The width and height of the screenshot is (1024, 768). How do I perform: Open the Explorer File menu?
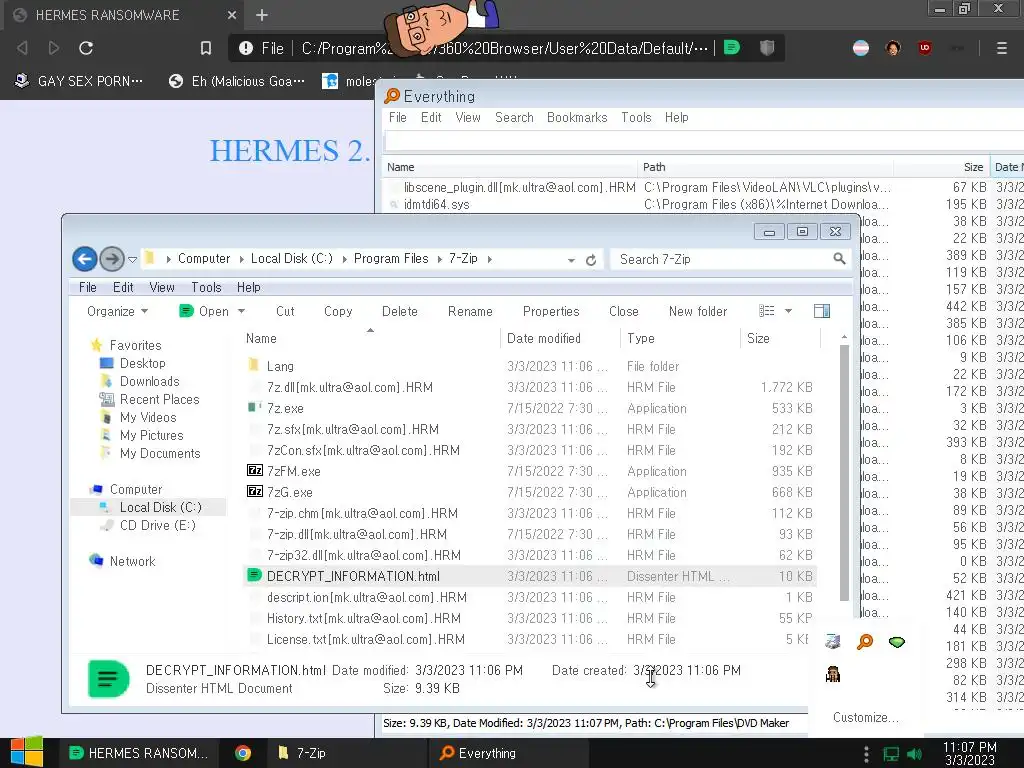click(88, 287)
